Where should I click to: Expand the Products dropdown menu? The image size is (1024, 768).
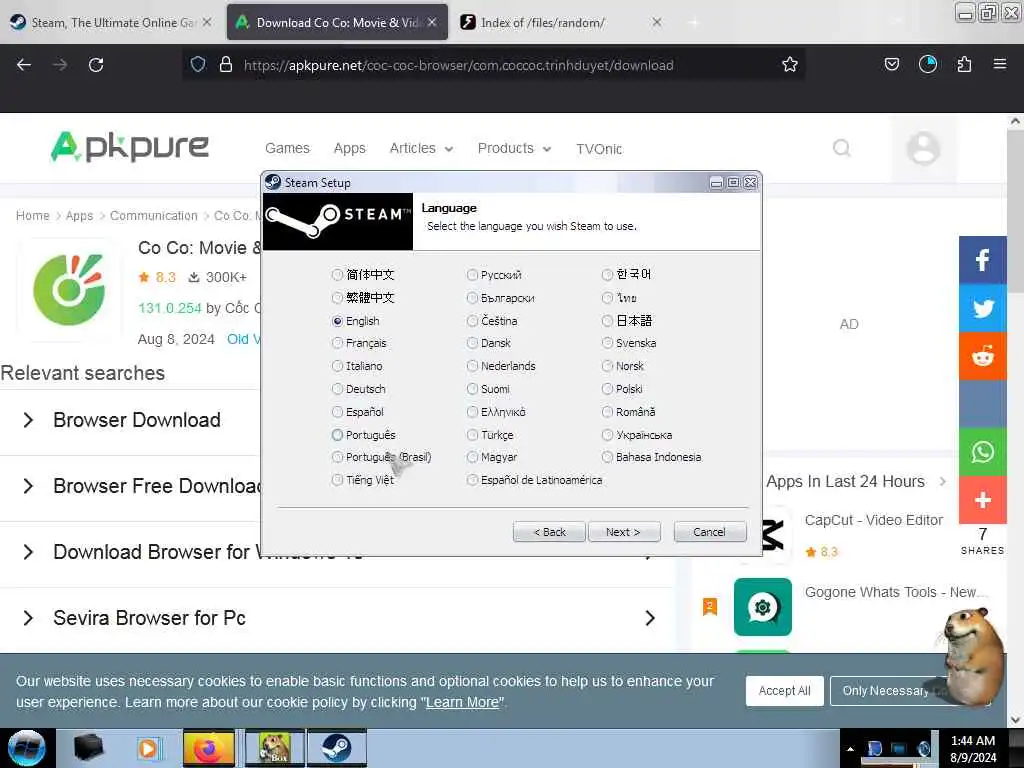(514, 148)
